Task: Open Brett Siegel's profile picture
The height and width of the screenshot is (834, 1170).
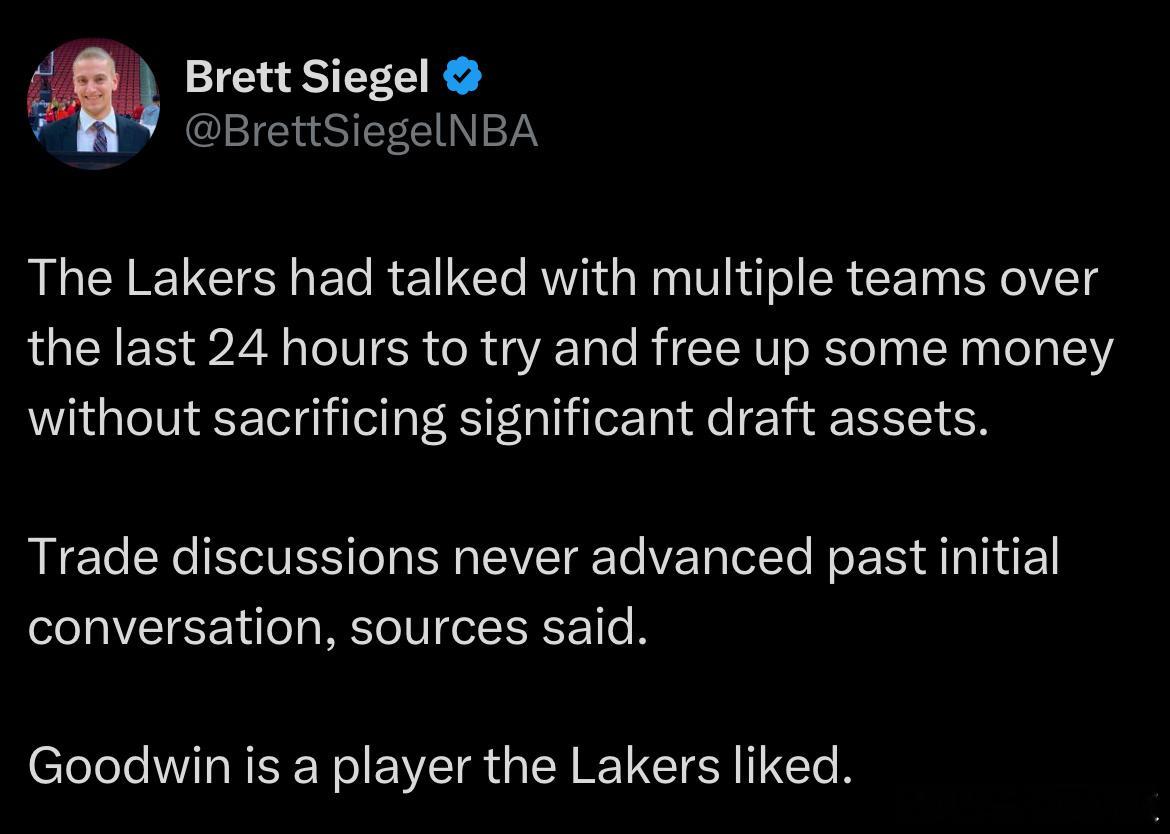Action: (x=93, y=104)
